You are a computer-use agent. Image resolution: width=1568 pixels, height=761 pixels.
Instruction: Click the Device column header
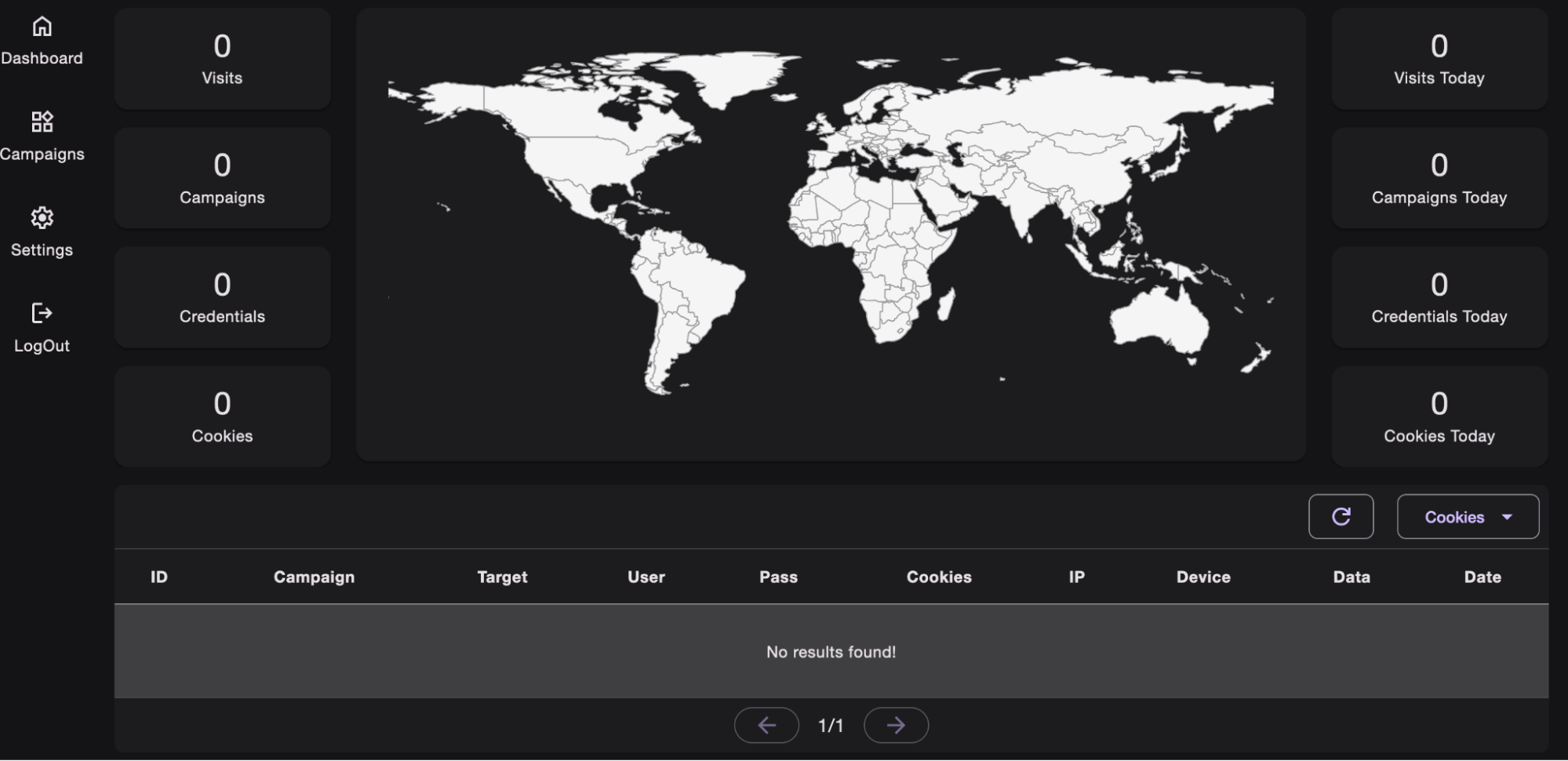point(1202,577)
